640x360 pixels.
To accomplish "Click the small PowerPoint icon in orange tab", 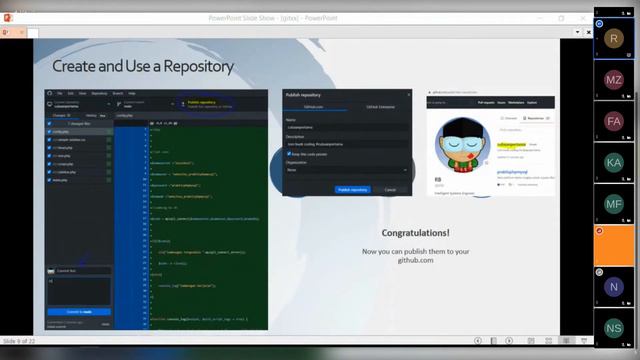I will 5,32.
